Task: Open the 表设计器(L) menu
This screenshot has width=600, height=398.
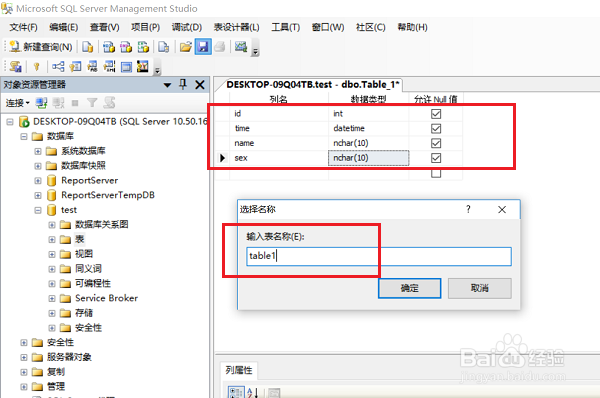Action: point(236,27)
